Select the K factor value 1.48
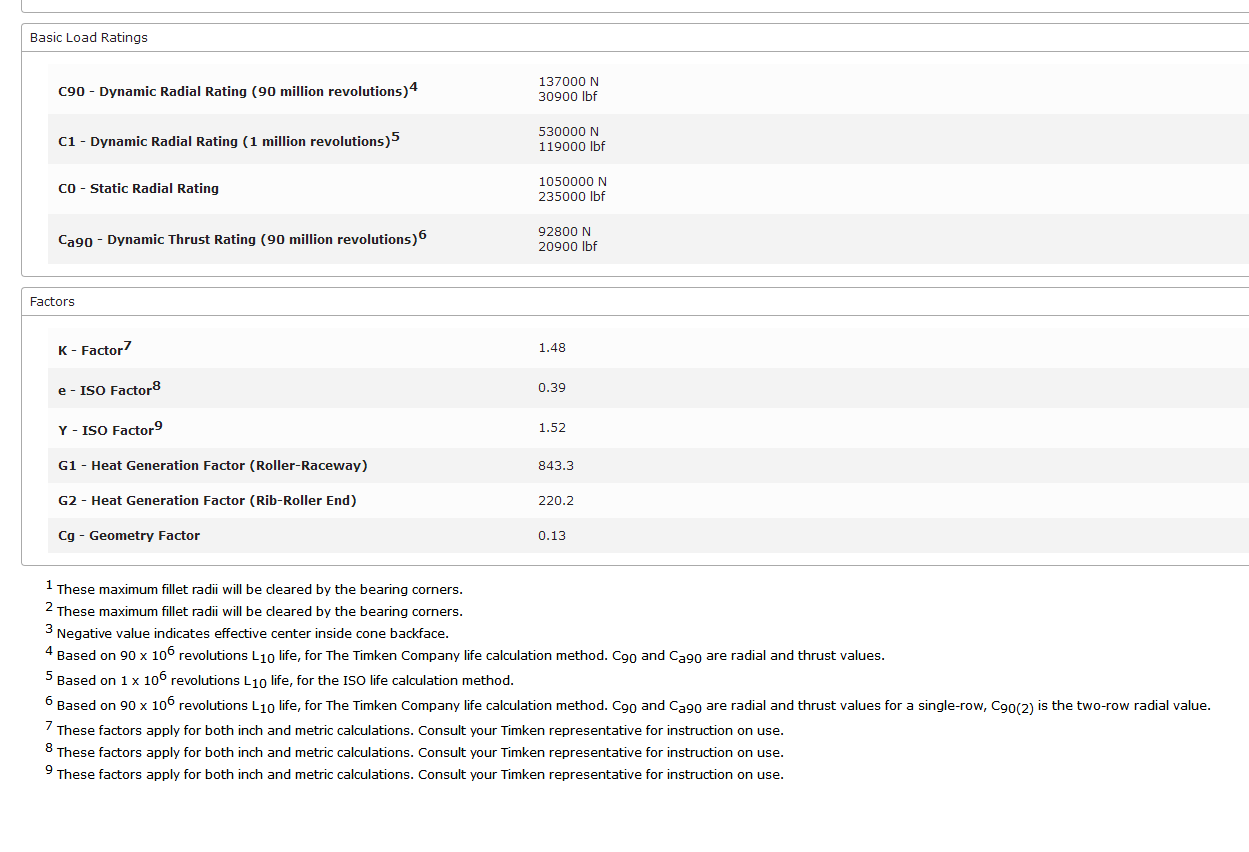This screenshot has height=852, width=1249. click(x=552, y=348)
